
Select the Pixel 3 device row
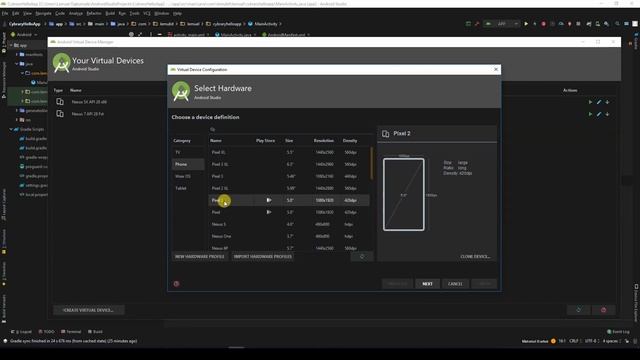[289, 176]
